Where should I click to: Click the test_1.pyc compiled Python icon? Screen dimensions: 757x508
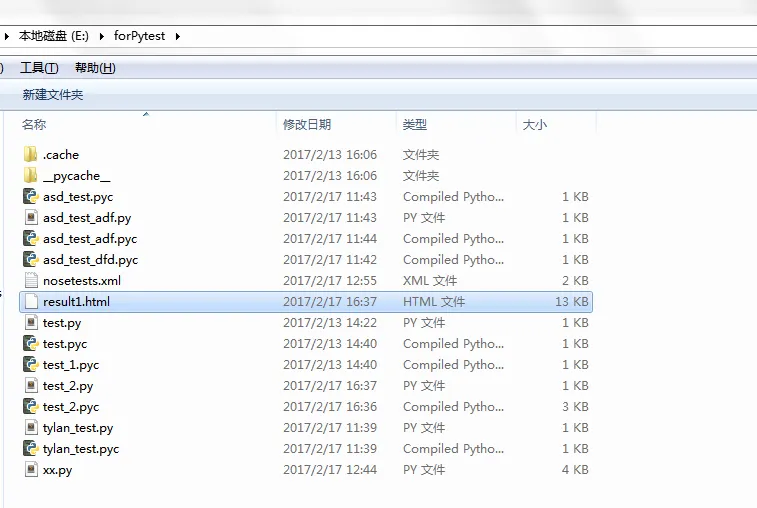pos(31,365)
